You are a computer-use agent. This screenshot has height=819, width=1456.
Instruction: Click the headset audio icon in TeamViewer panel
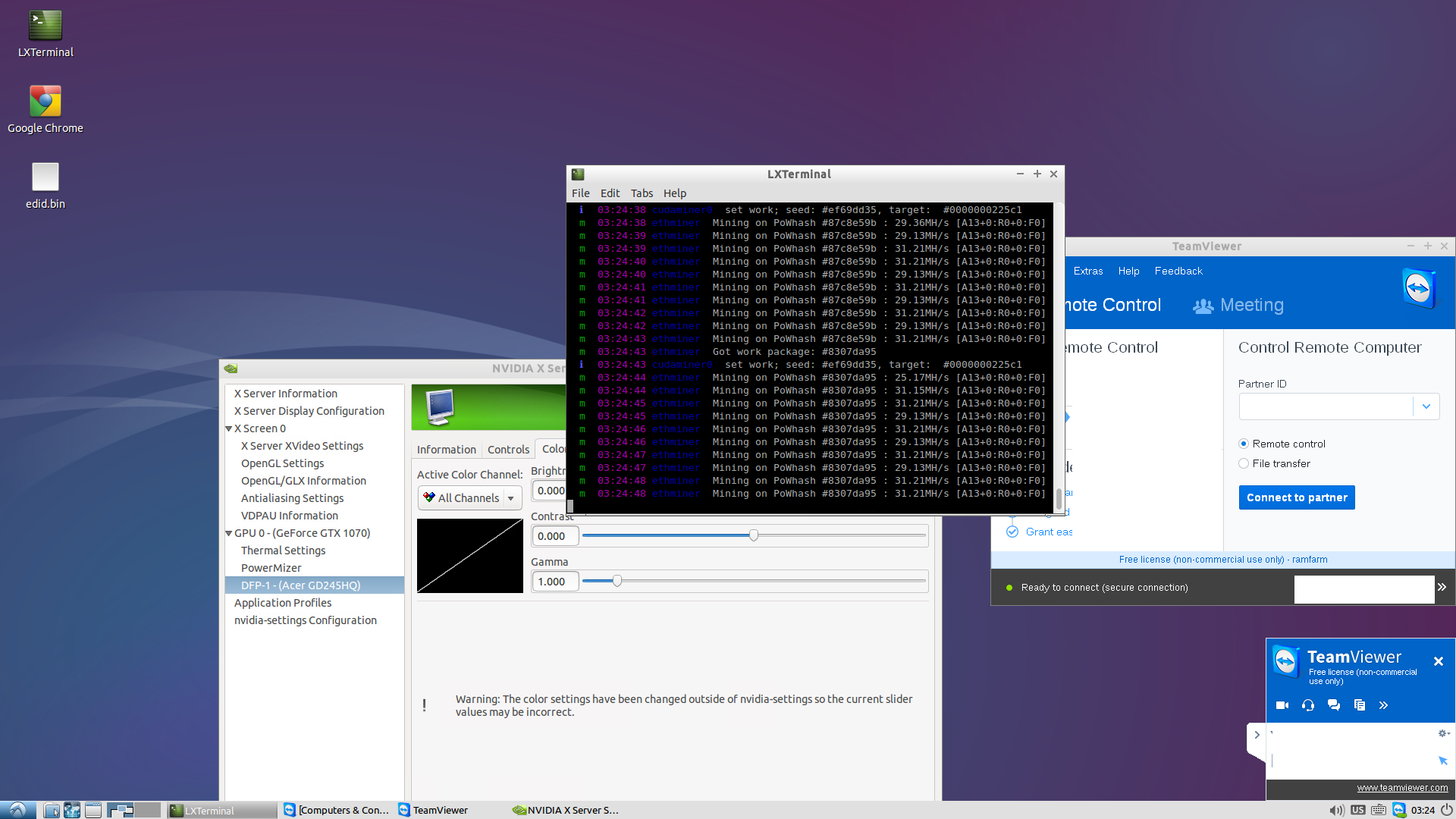click(1308, 705)
